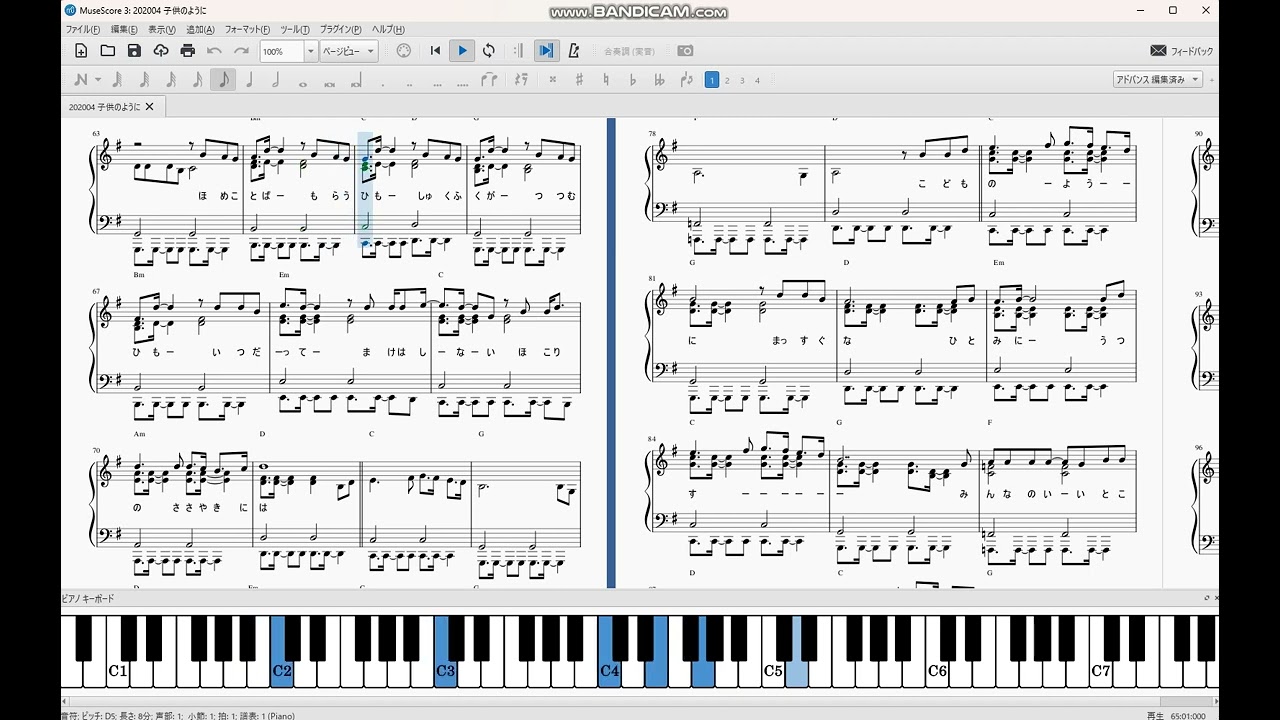1280x720 pixels.
Task: Add a double augmentation dot
Action: point(409,84)
